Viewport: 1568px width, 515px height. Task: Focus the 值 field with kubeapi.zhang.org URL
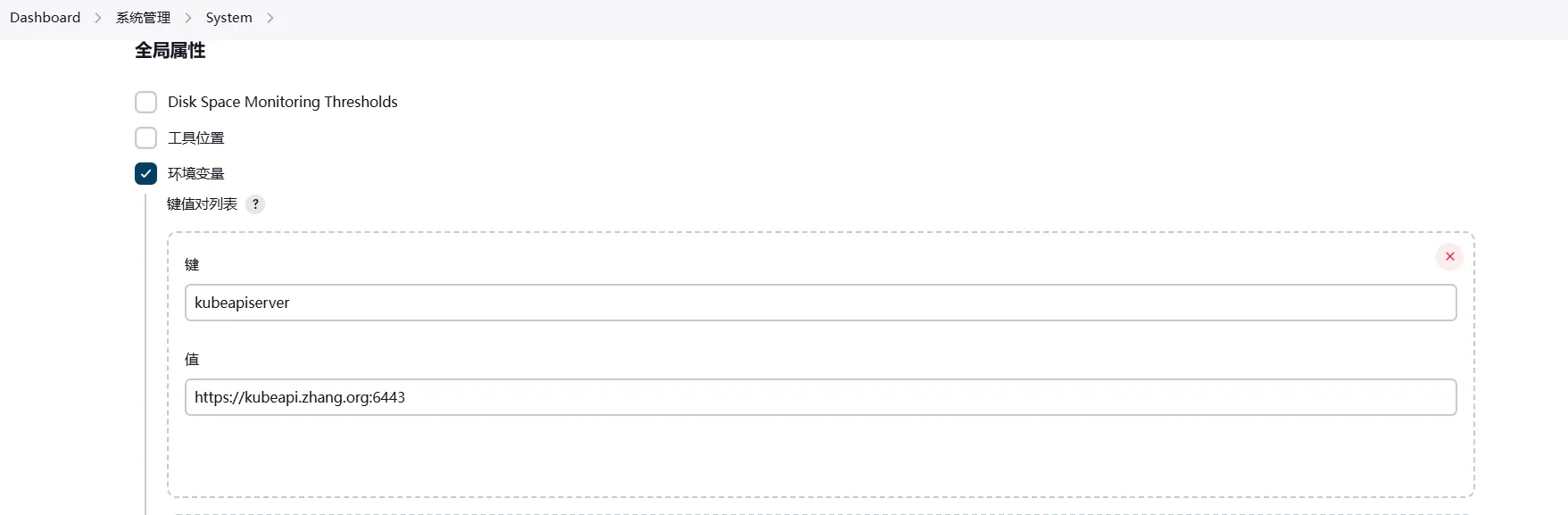tap(820, 397)
